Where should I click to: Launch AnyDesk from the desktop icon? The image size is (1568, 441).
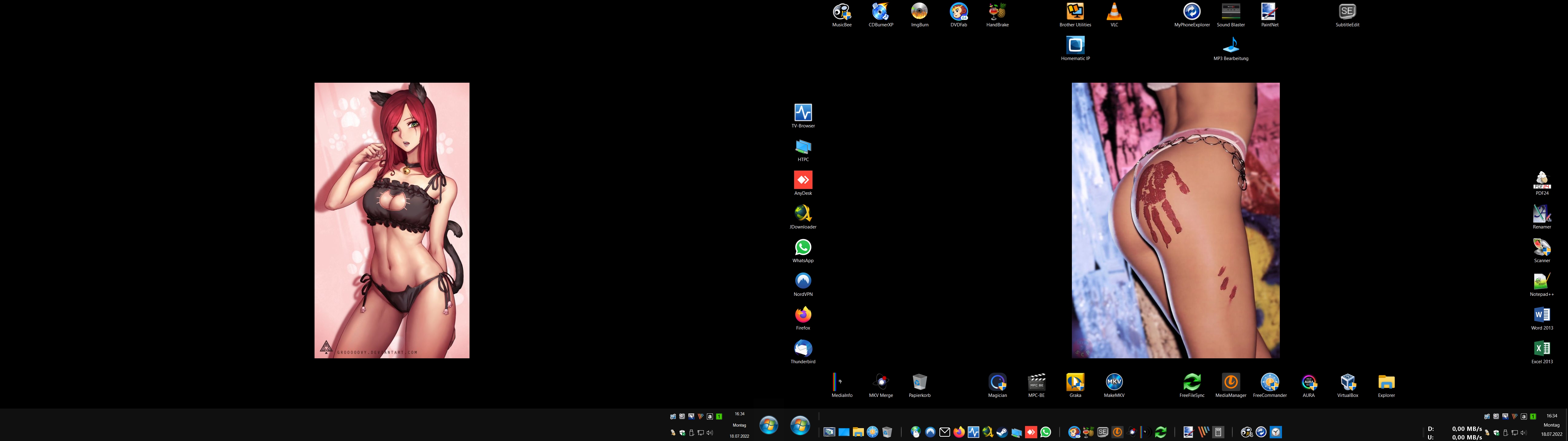[x=803, y=183]
